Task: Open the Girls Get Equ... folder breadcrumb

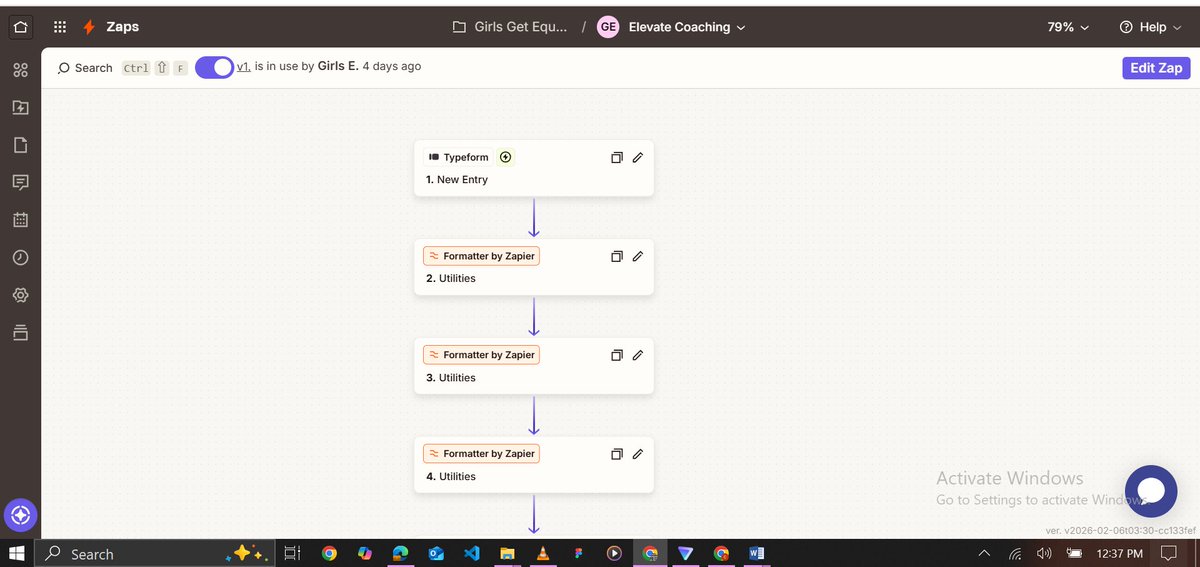Action: (x=510, y=27)
